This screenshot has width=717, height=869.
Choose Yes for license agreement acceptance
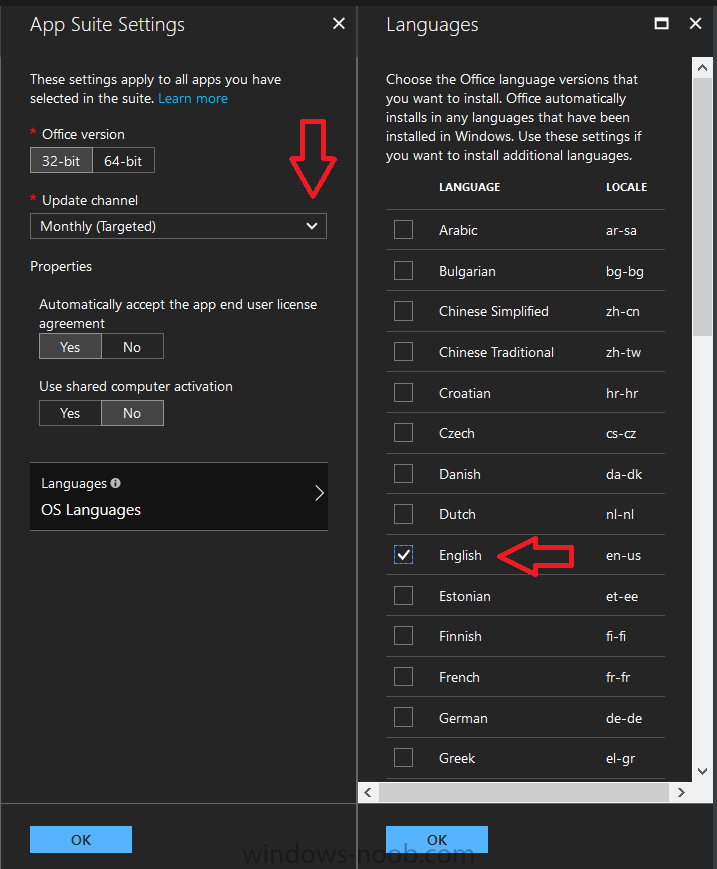pos(70,346)
